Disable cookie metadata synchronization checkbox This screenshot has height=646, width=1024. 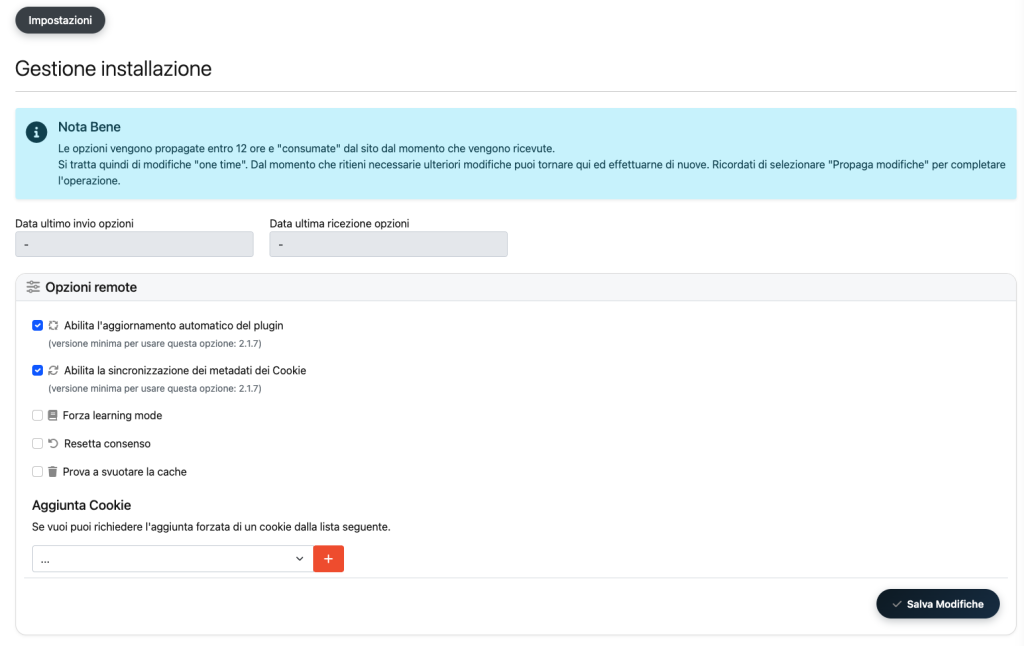[38, 370]
